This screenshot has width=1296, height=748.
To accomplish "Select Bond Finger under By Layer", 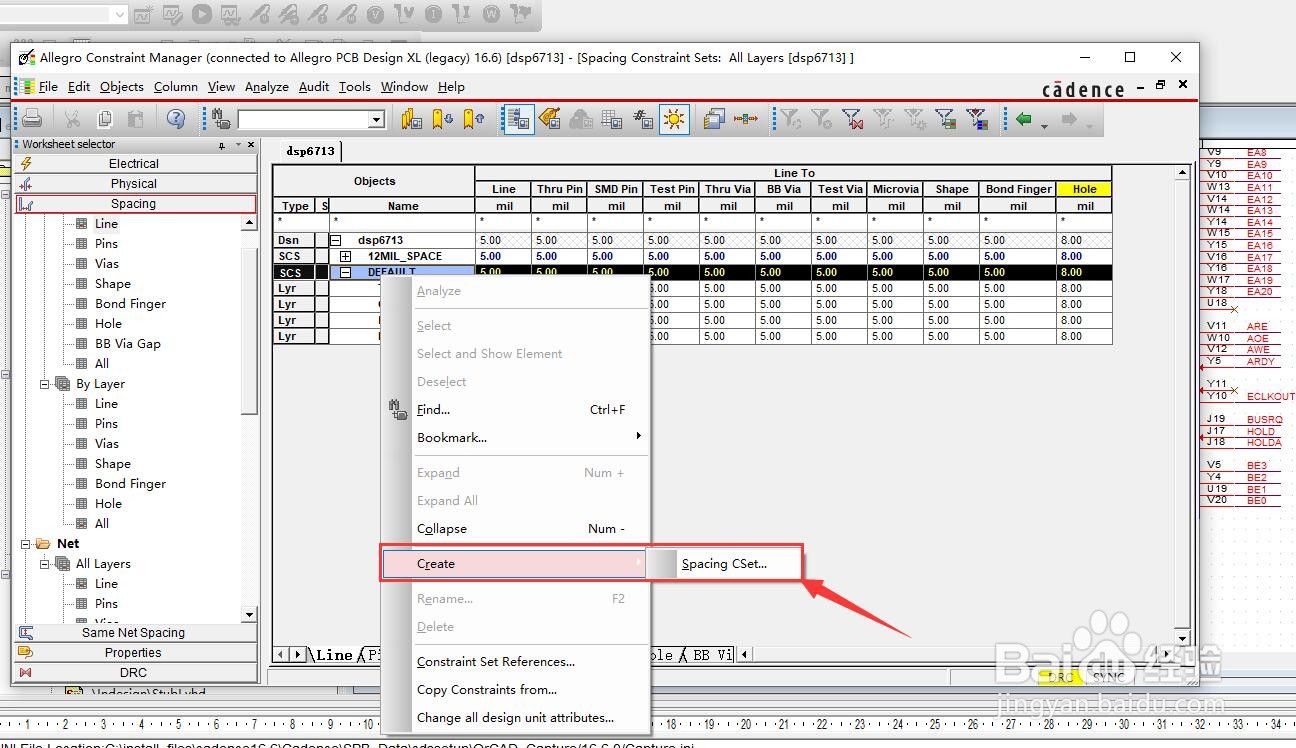I will (131, 483).
